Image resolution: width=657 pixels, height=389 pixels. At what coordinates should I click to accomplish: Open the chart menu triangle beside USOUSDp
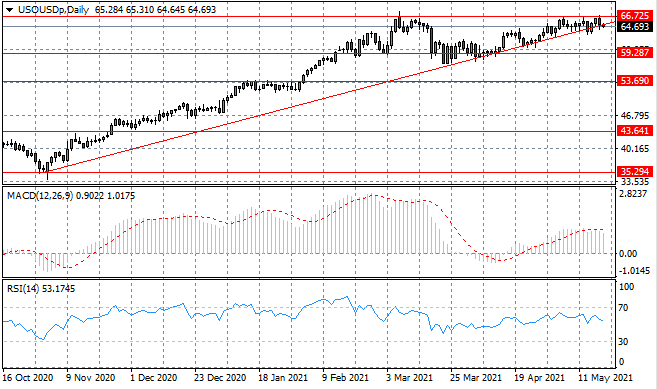9,10
